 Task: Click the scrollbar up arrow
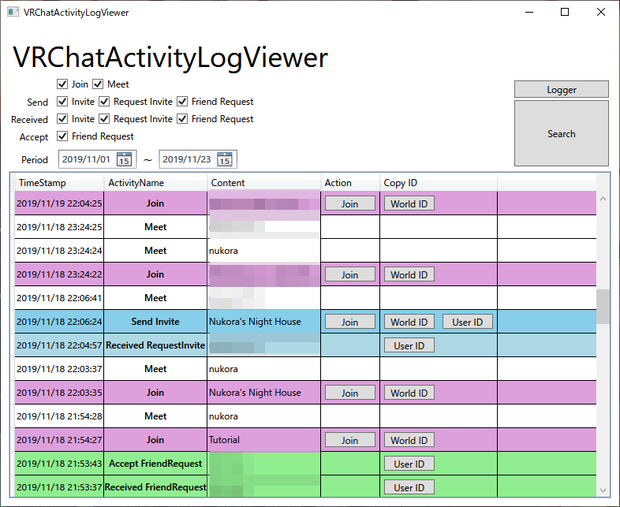tap(603, 199)
